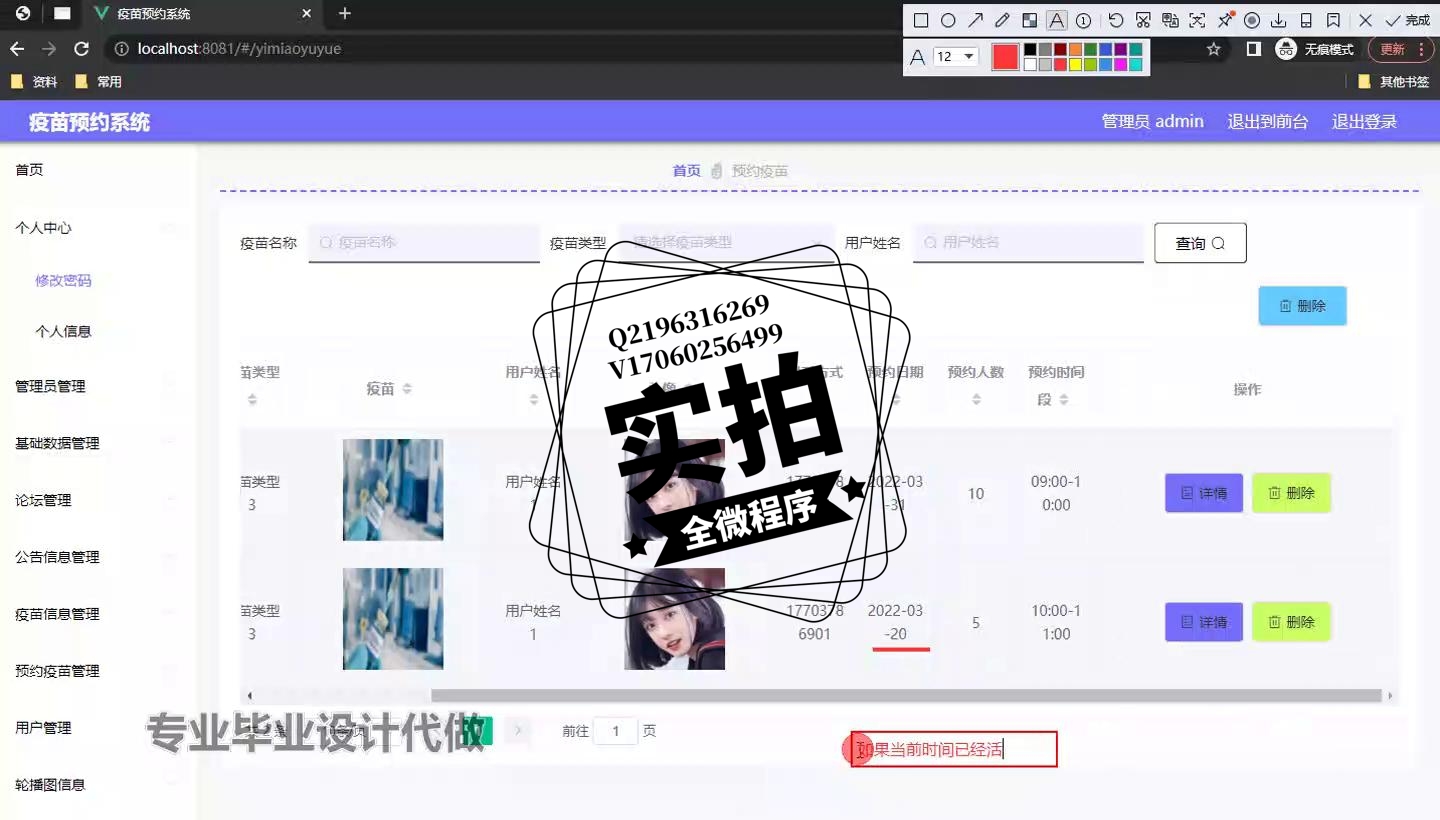Click the scissors capture icon

click(1143, 21)
